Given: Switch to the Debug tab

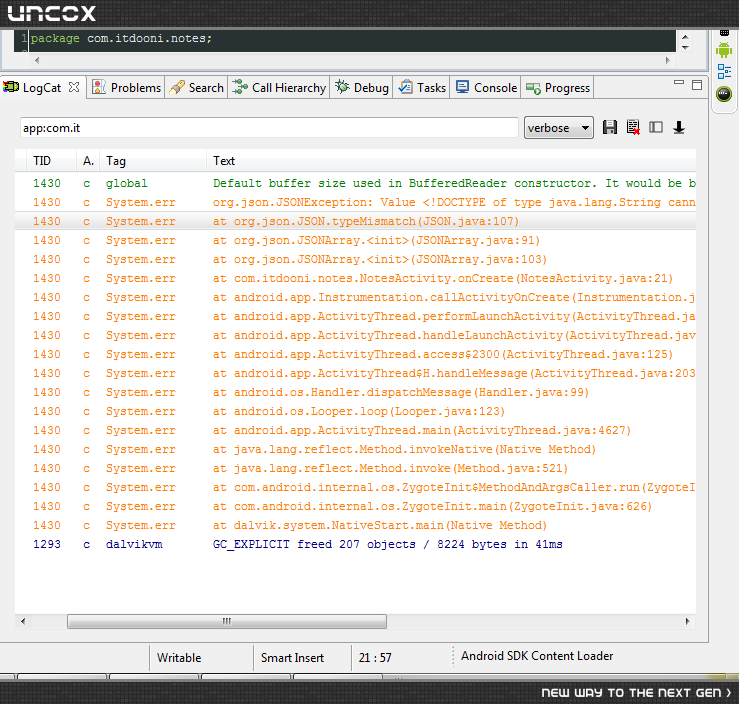Looking at the screenshot, I should click(362, 88).
